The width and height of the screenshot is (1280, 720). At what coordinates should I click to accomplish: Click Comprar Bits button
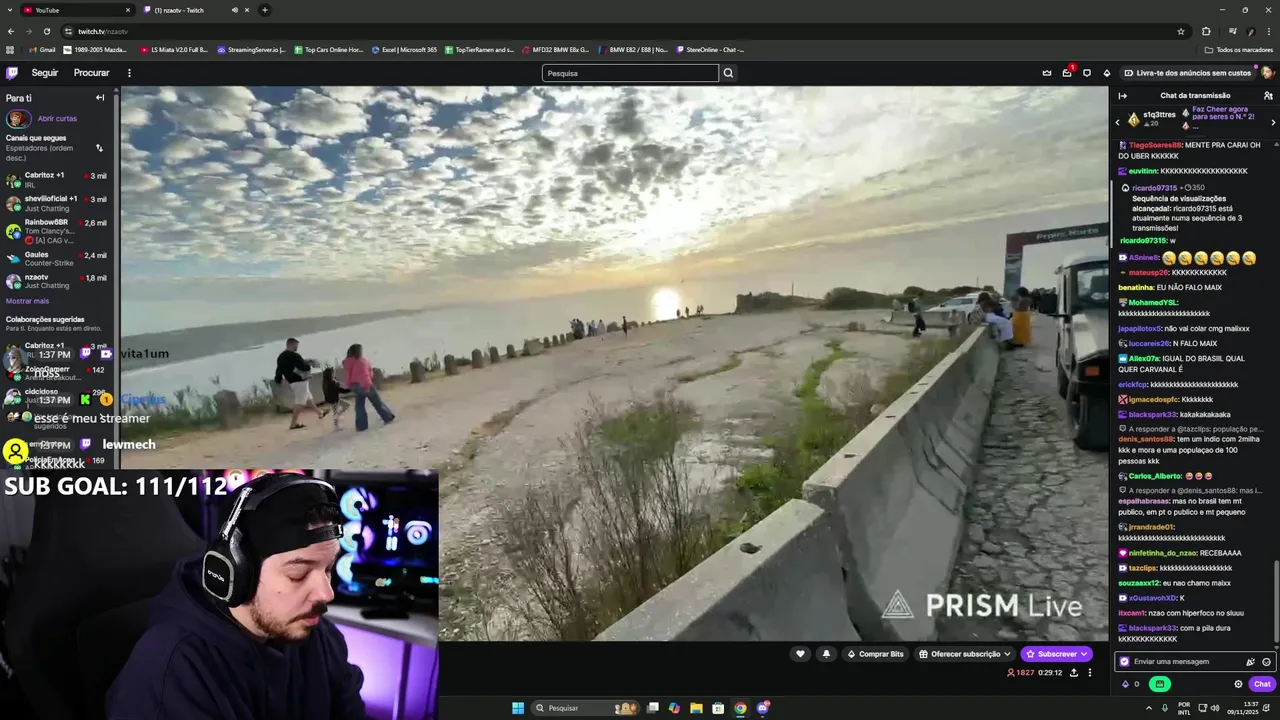tap(875, 654)
